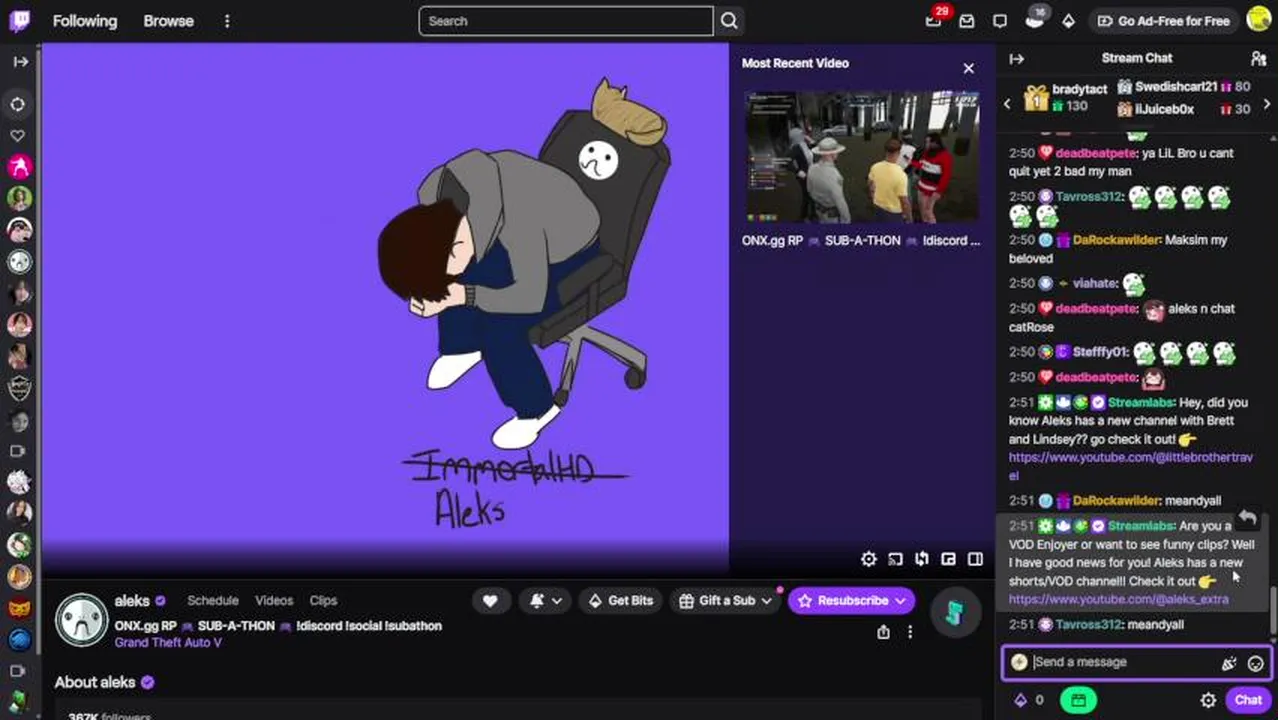1278x720 pixels.
Task: Open the littlebrothertravel YouTube link in chat
Action: (1130, 467)
